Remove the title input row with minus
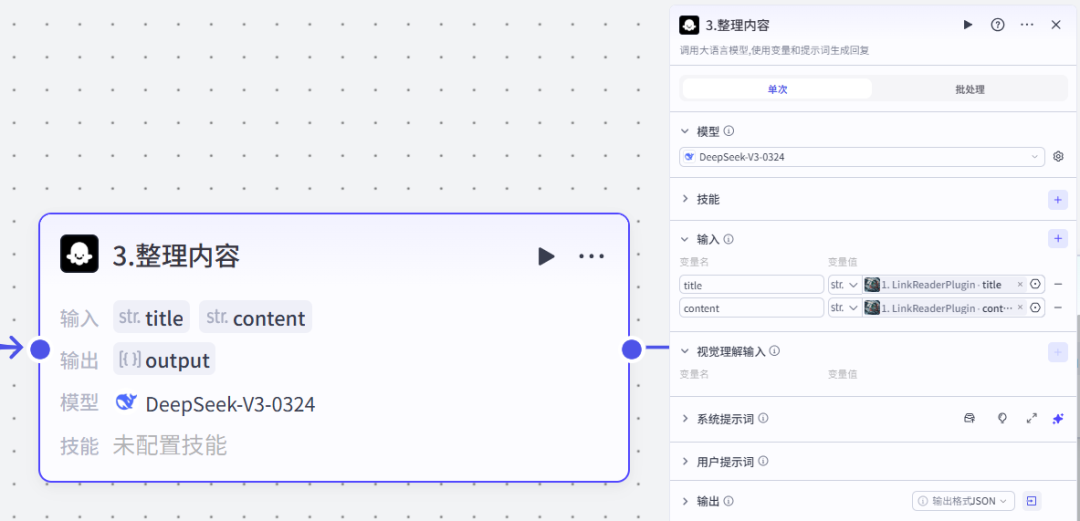 coord(1059,285)
